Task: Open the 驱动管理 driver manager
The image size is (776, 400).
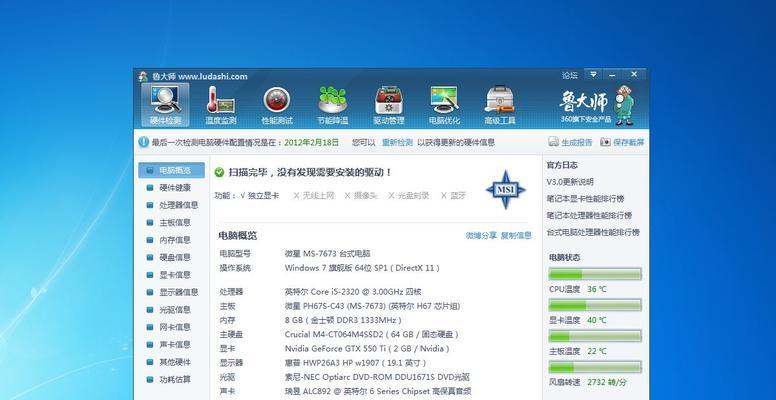Action: (x=388, y=105)
